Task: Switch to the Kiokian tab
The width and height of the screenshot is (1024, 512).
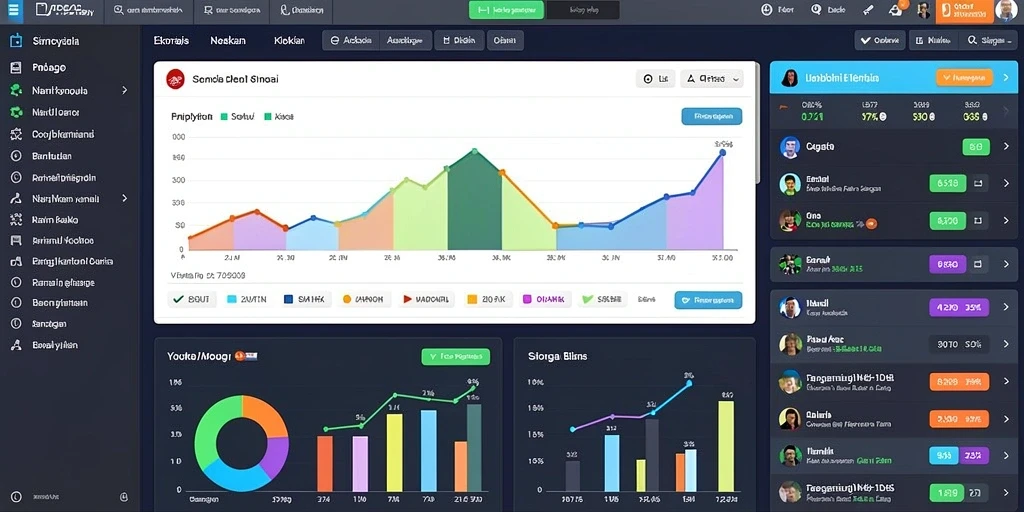Action: click(x=289, y=40)
